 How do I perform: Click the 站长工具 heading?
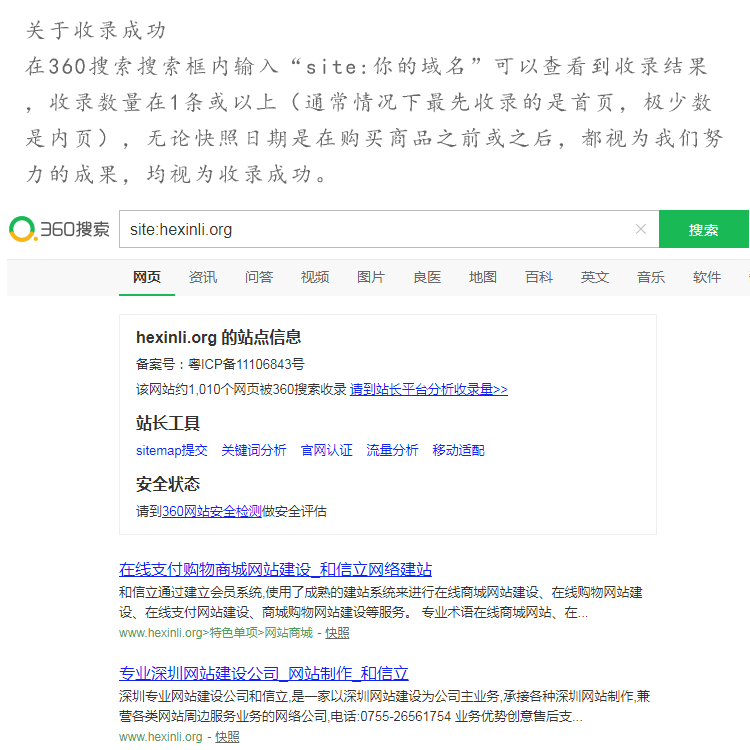pyautogui.click(x=168, y=423)
